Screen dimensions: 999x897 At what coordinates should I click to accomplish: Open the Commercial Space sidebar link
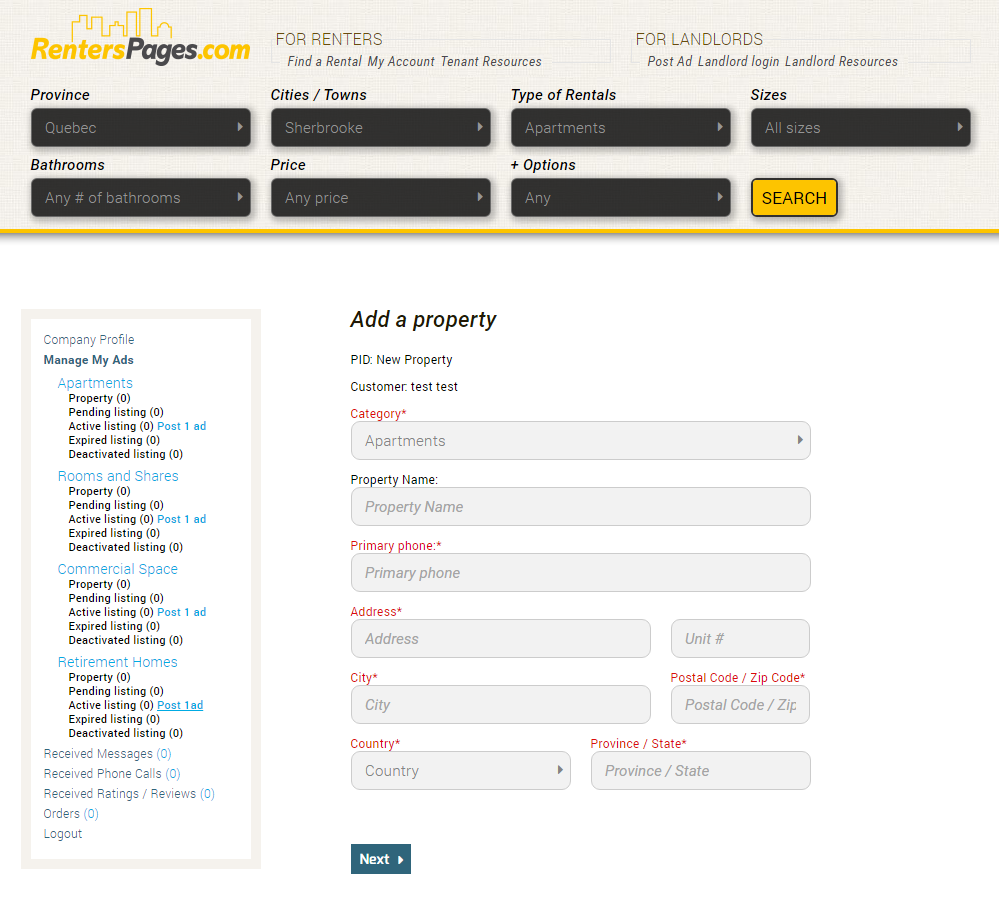coord(118,569)
